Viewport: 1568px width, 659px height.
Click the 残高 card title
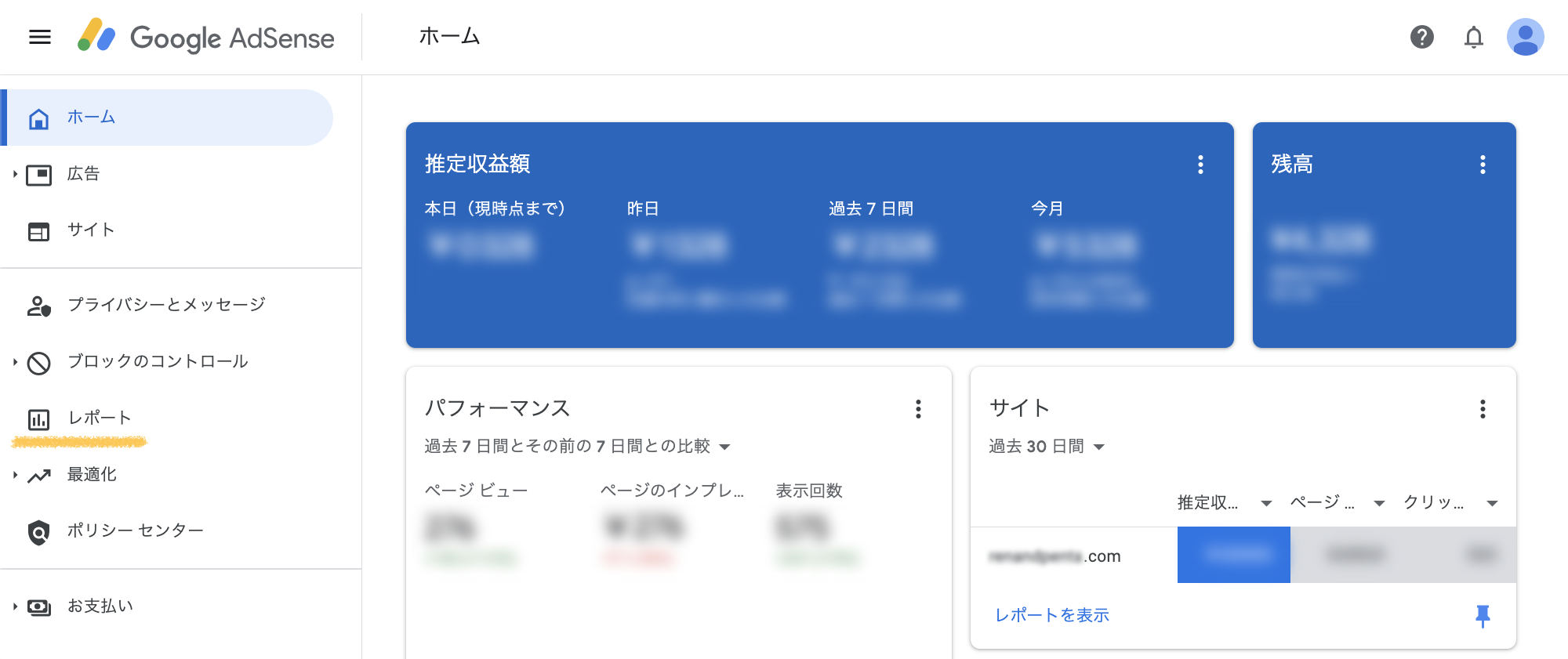click(x=1292, y=164)
